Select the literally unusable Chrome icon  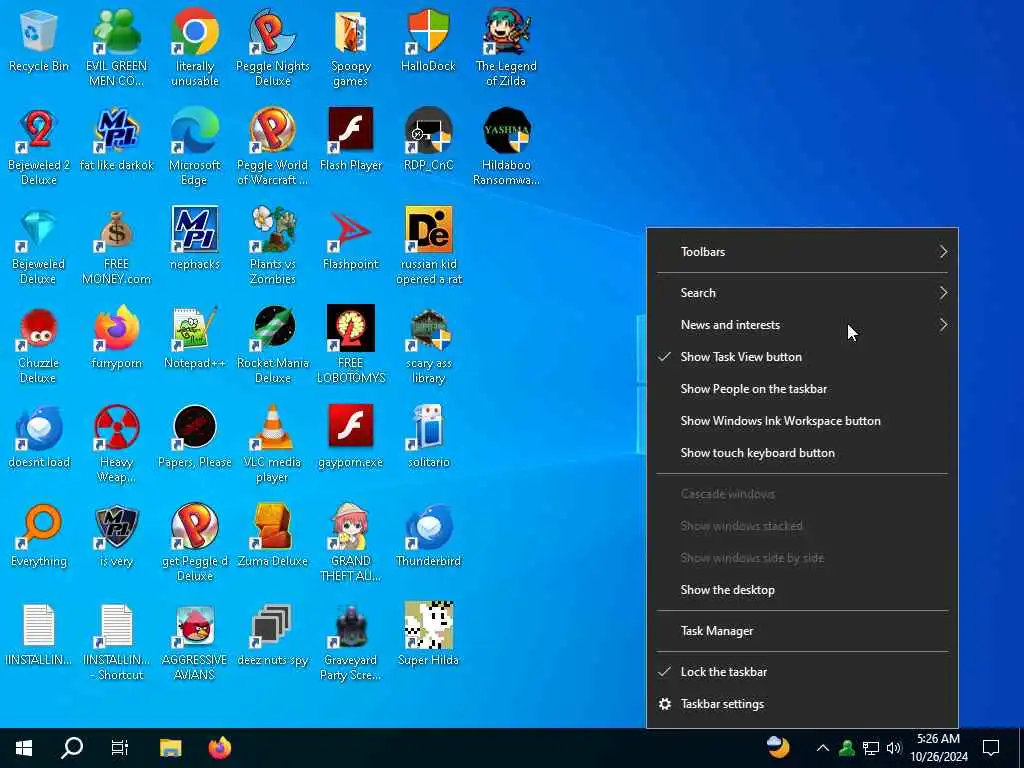tap(195, 31)
